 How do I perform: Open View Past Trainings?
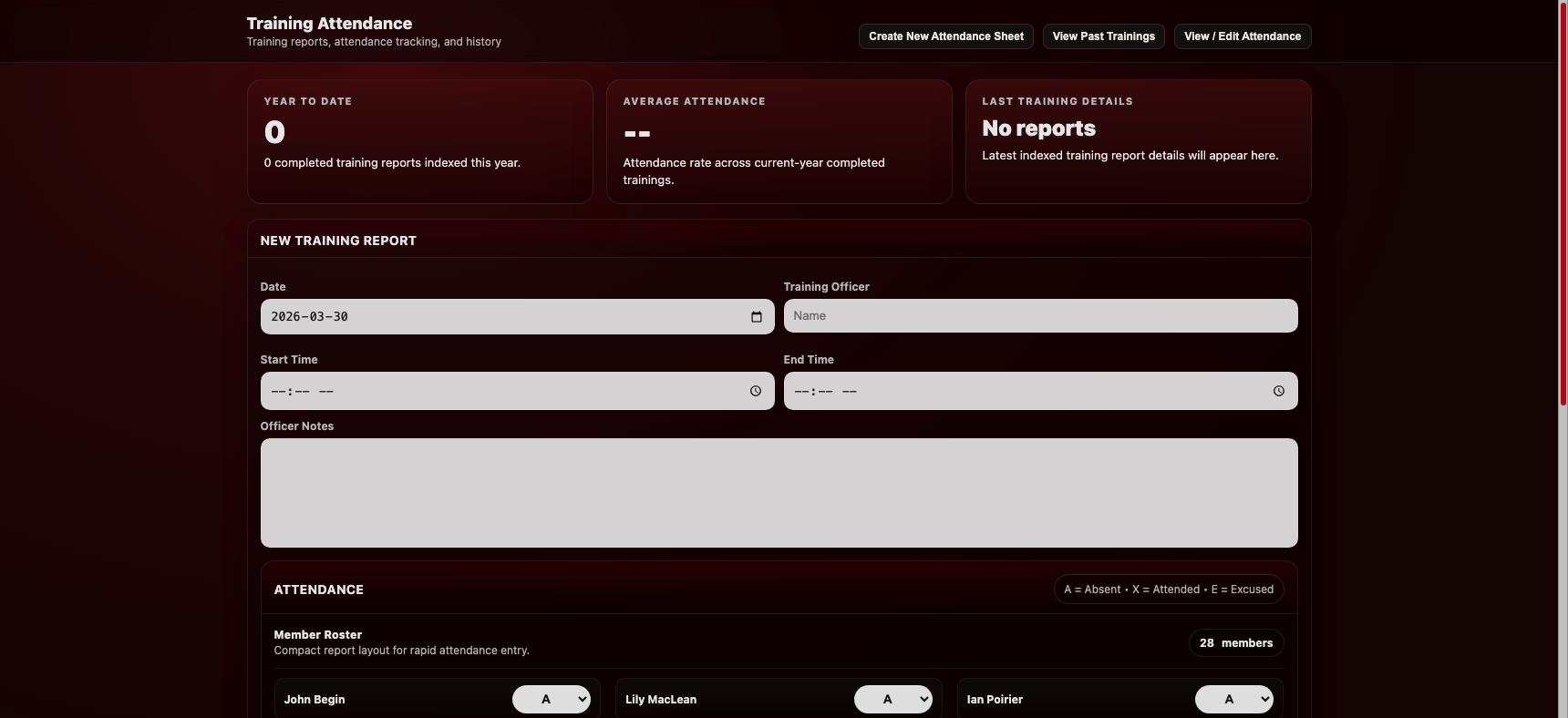click(x=1103, y=36)
